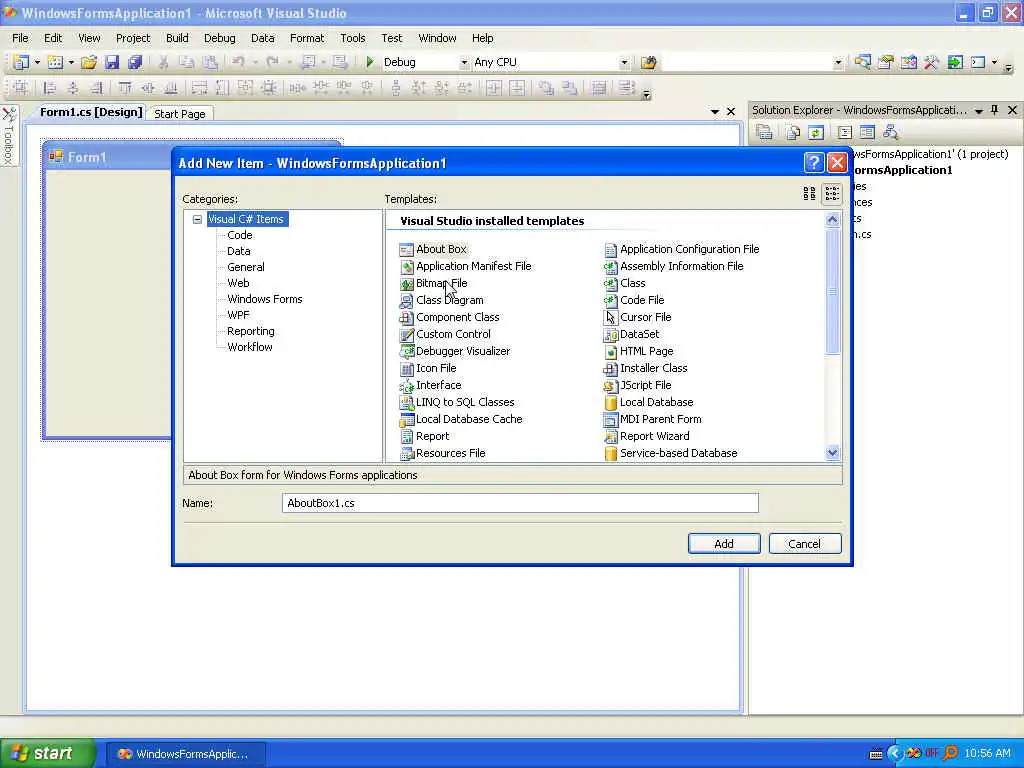
Task: Toggle auto-hide pin on Solution Explorer
Action: click(x=995, y=110)
